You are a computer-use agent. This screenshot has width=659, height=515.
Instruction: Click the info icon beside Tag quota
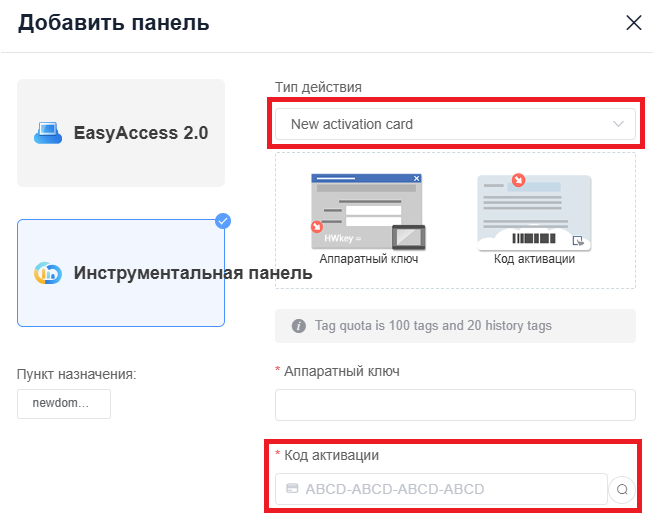point(298,326)
